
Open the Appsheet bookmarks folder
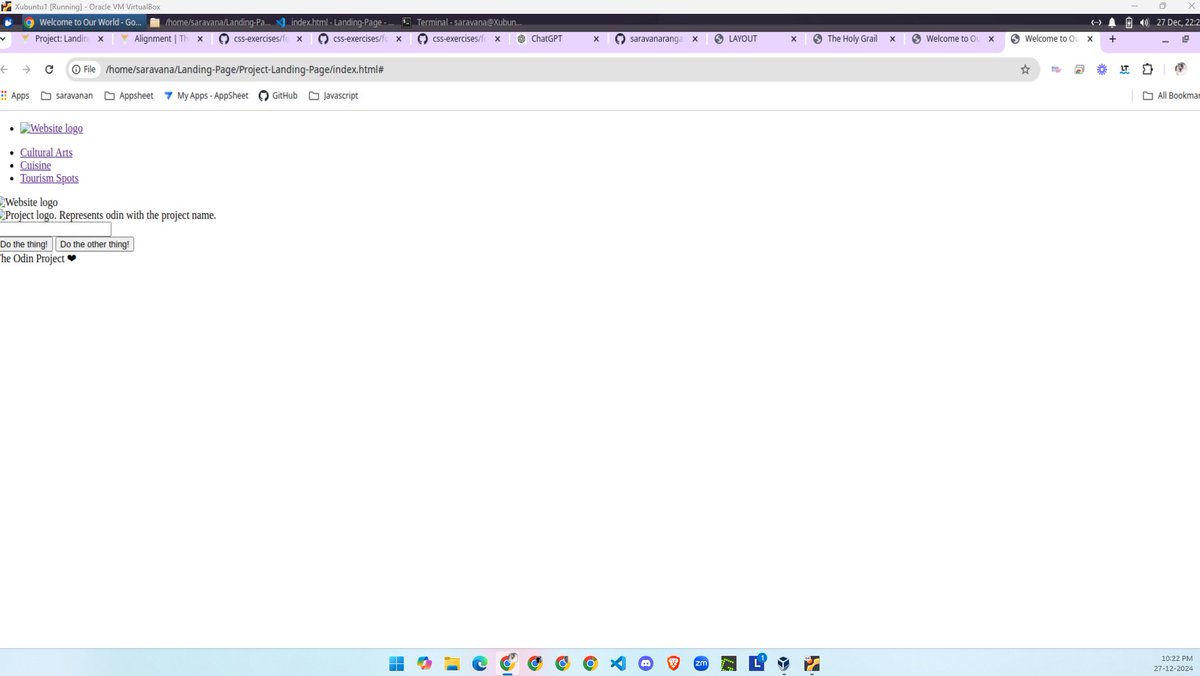[129, 96]
